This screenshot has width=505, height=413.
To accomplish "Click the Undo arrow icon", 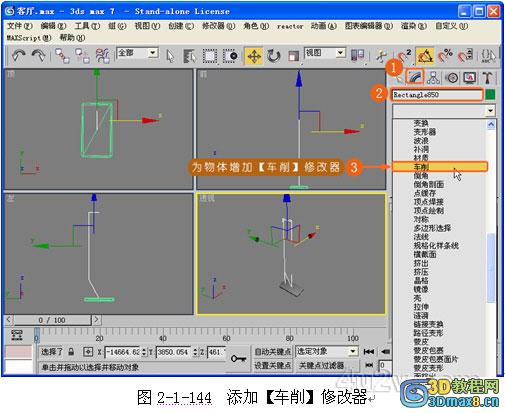I will [x=19, y=55].
